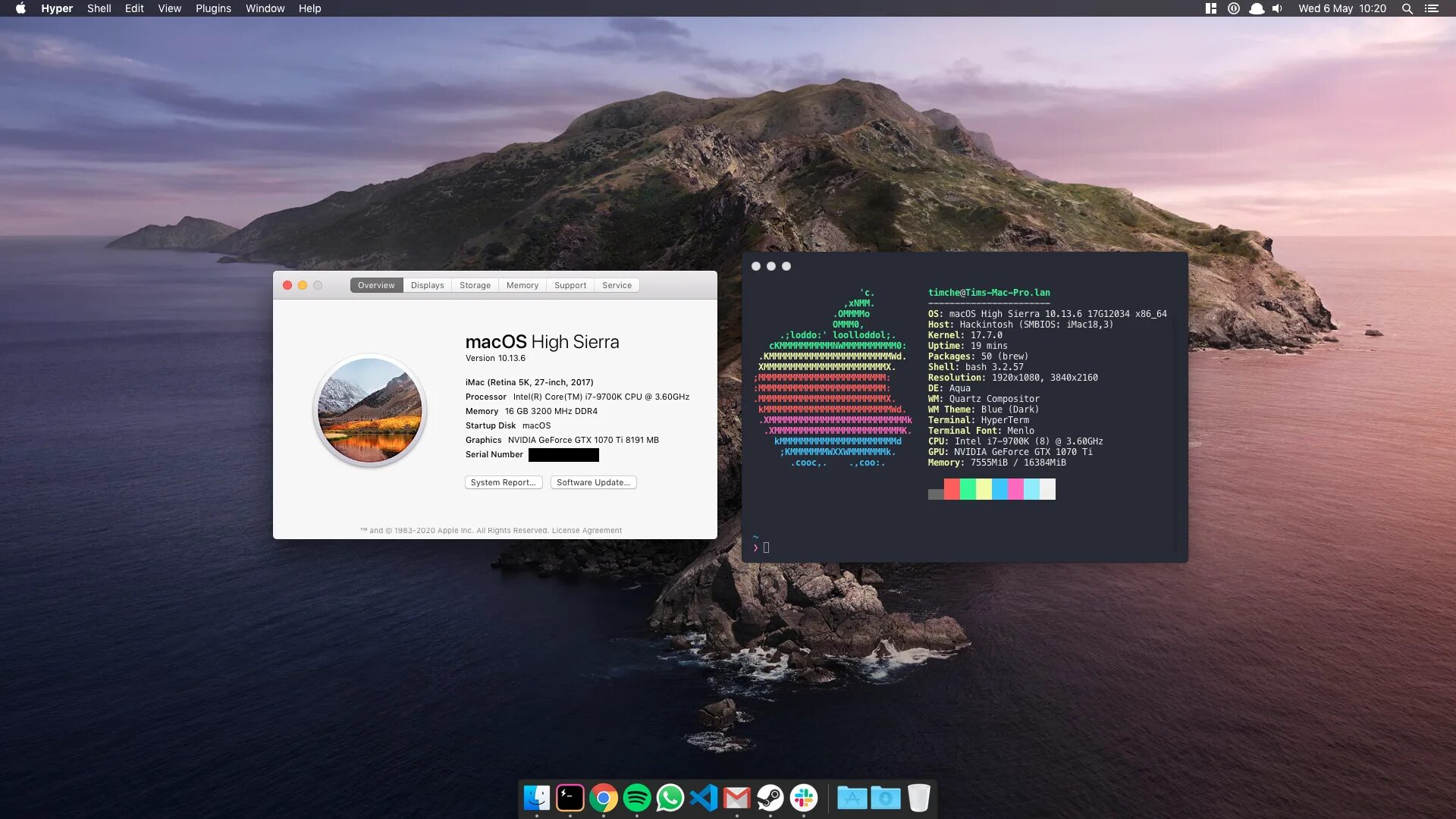Open Notification Center list icon
The width and height of the screenshot is (1456, 819).
coord(1432,8)
